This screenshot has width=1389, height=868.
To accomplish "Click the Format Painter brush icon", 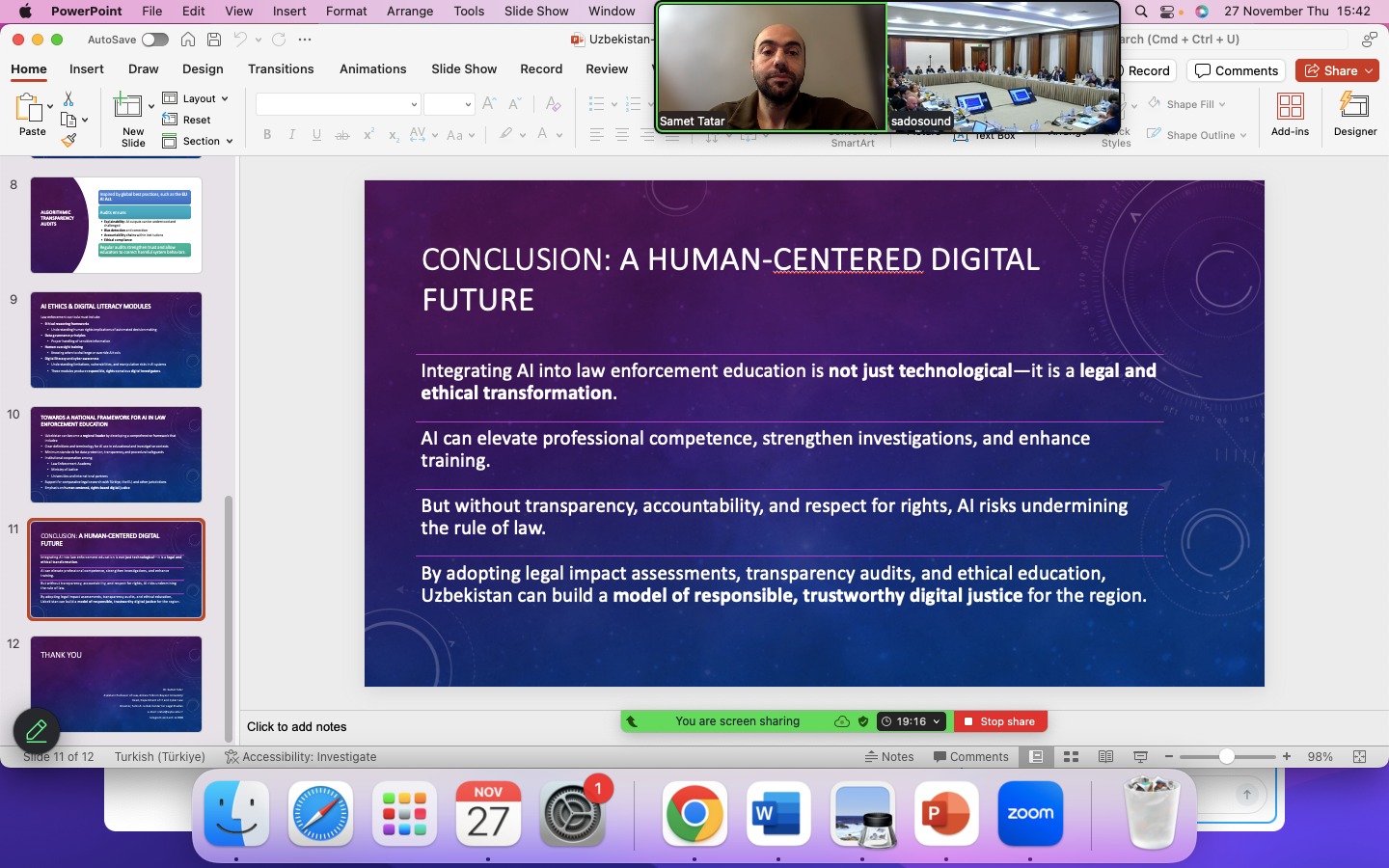I will (x=68, y=141).
